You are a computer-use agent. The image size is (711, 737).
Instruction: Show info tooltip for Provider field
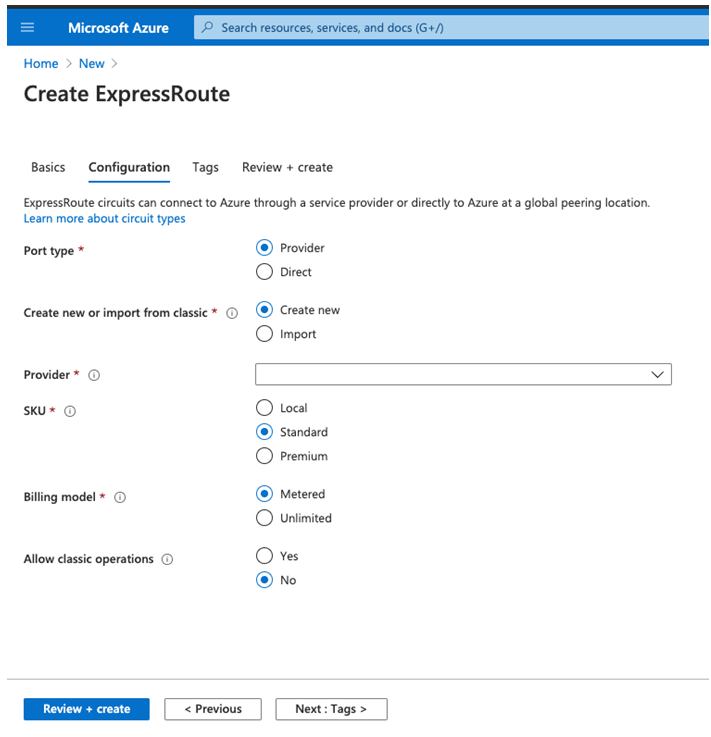(94, 375)
